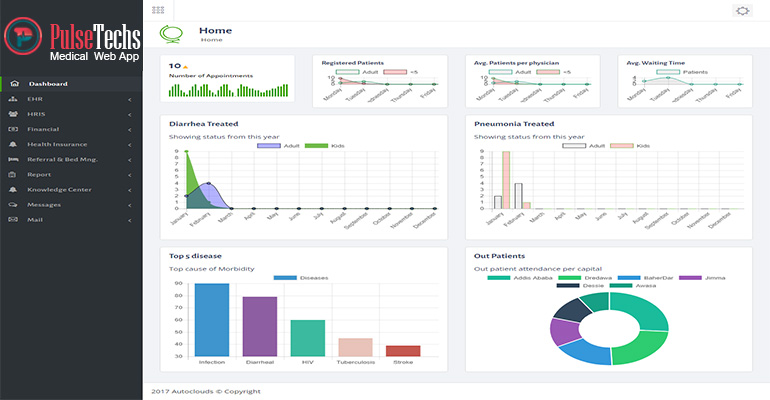Screen dimensions: 770x400
Task: Click the grid menu icon in top bar
Action: click(x=158, y=10)
